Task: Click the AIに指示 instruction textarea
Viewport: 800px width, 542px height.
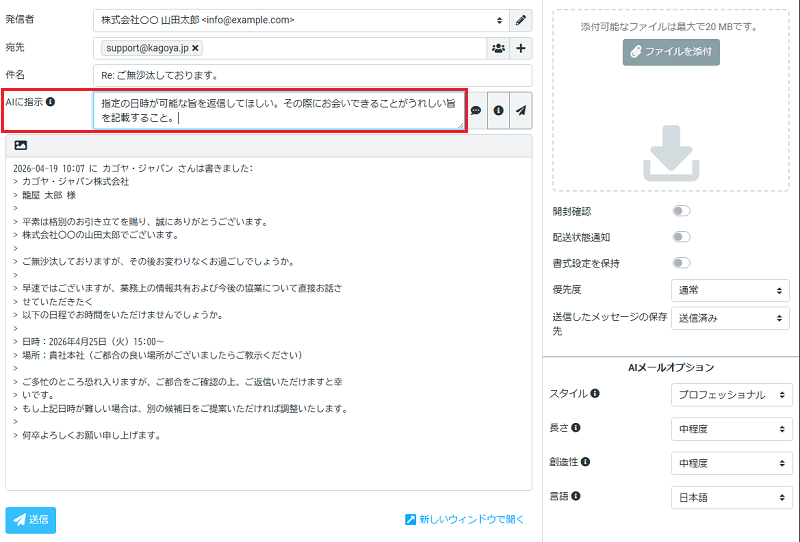Action: tap(279, 111)
